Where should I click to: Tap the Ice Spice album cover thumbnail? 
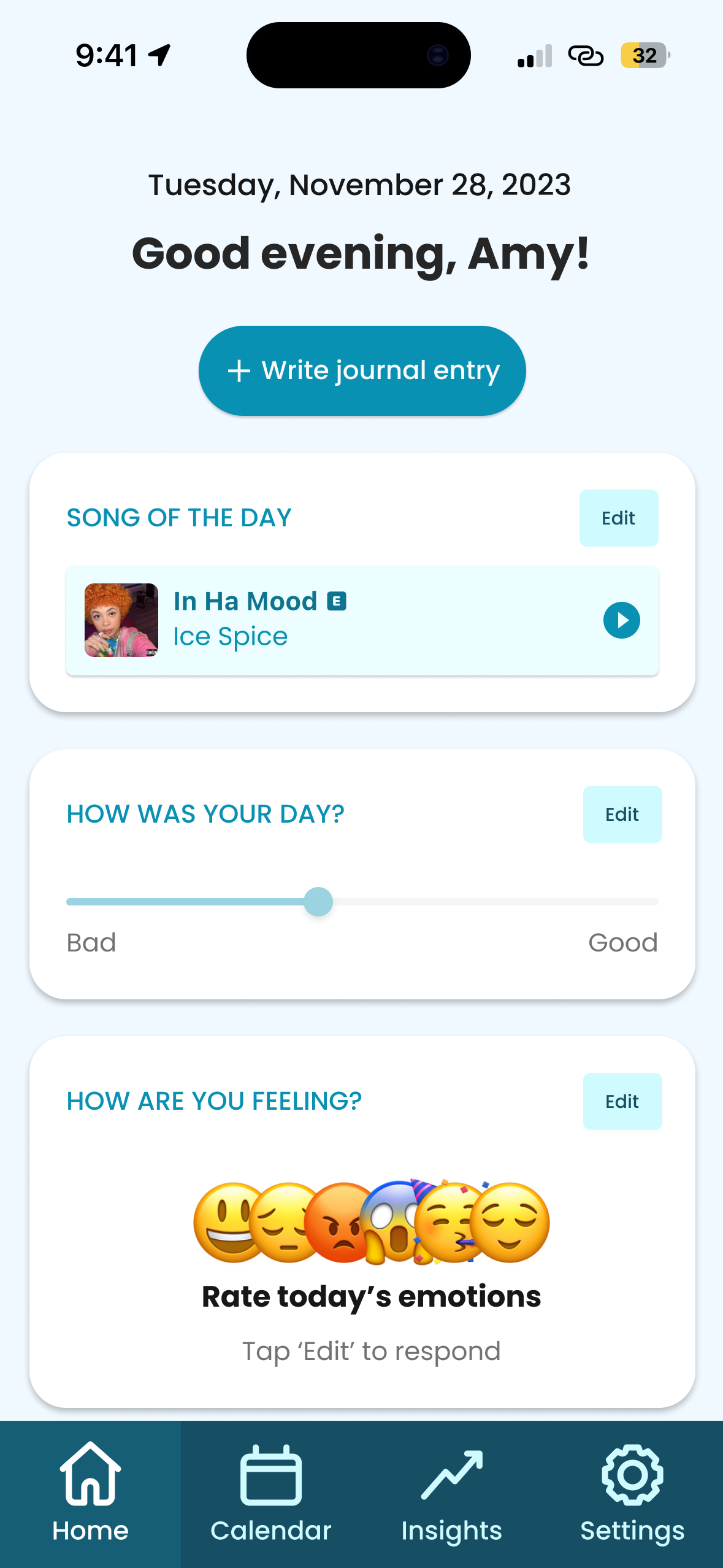121,620
